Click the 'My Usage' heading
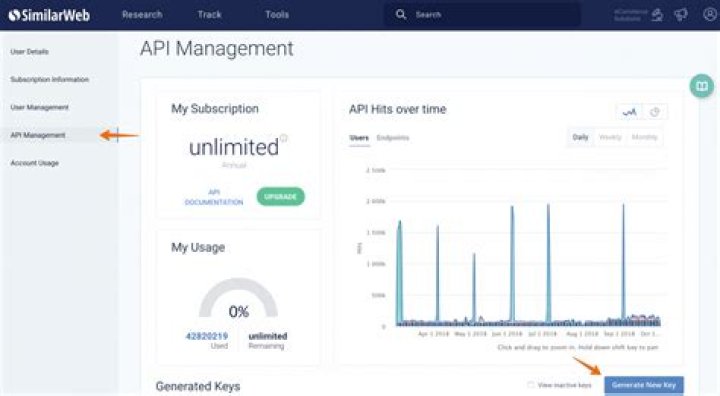Screen dimensions: 720x396 [198, 248]
